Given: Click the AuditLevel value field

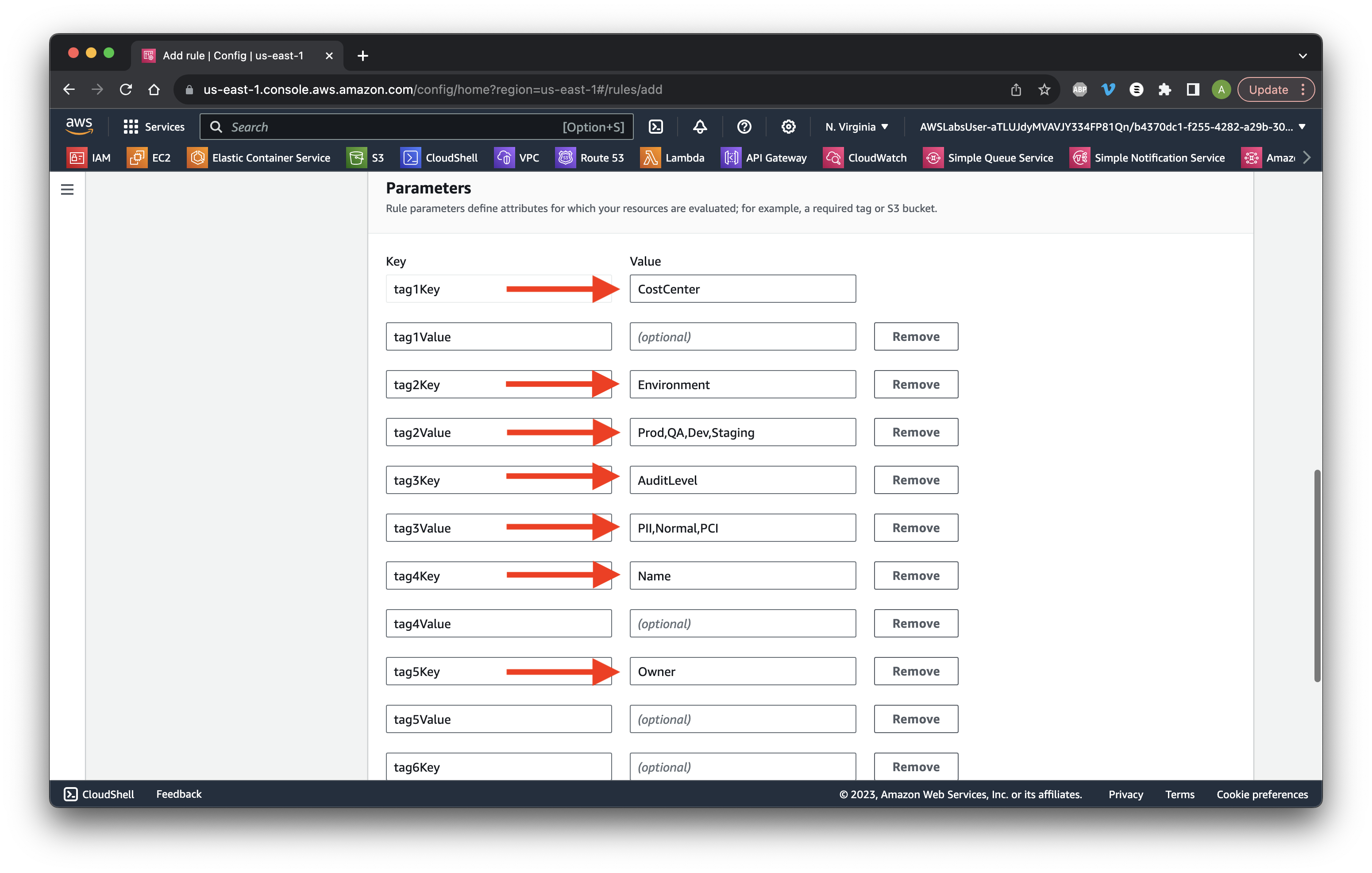Looking at the screenshot, I should point(742,480).
